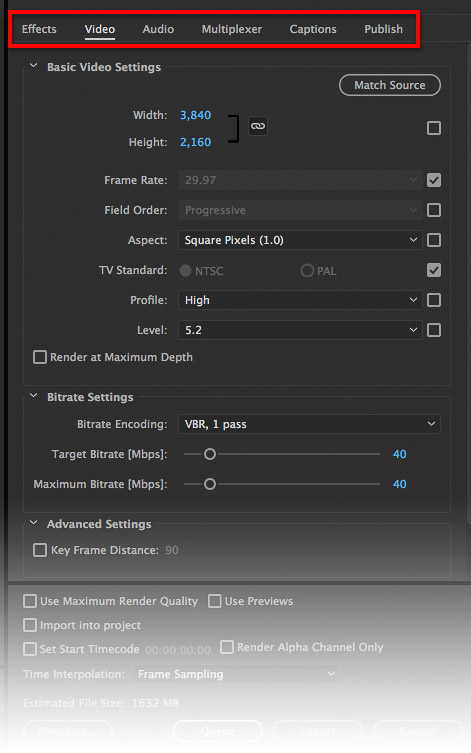Toggle the Profile match source checkbox

tap(434, 300)
